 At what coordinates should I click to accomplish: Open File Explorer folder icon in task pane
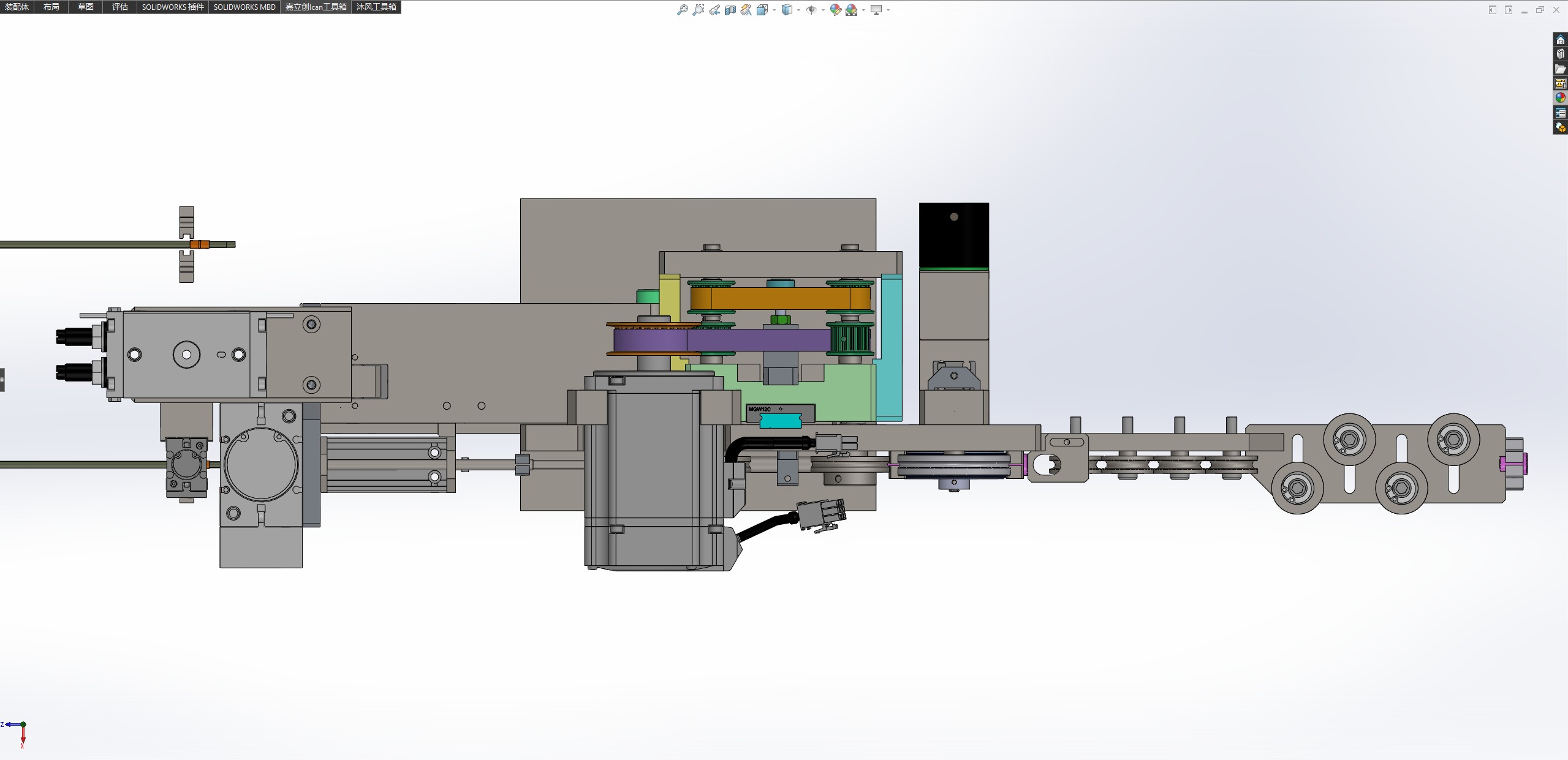1560,69
